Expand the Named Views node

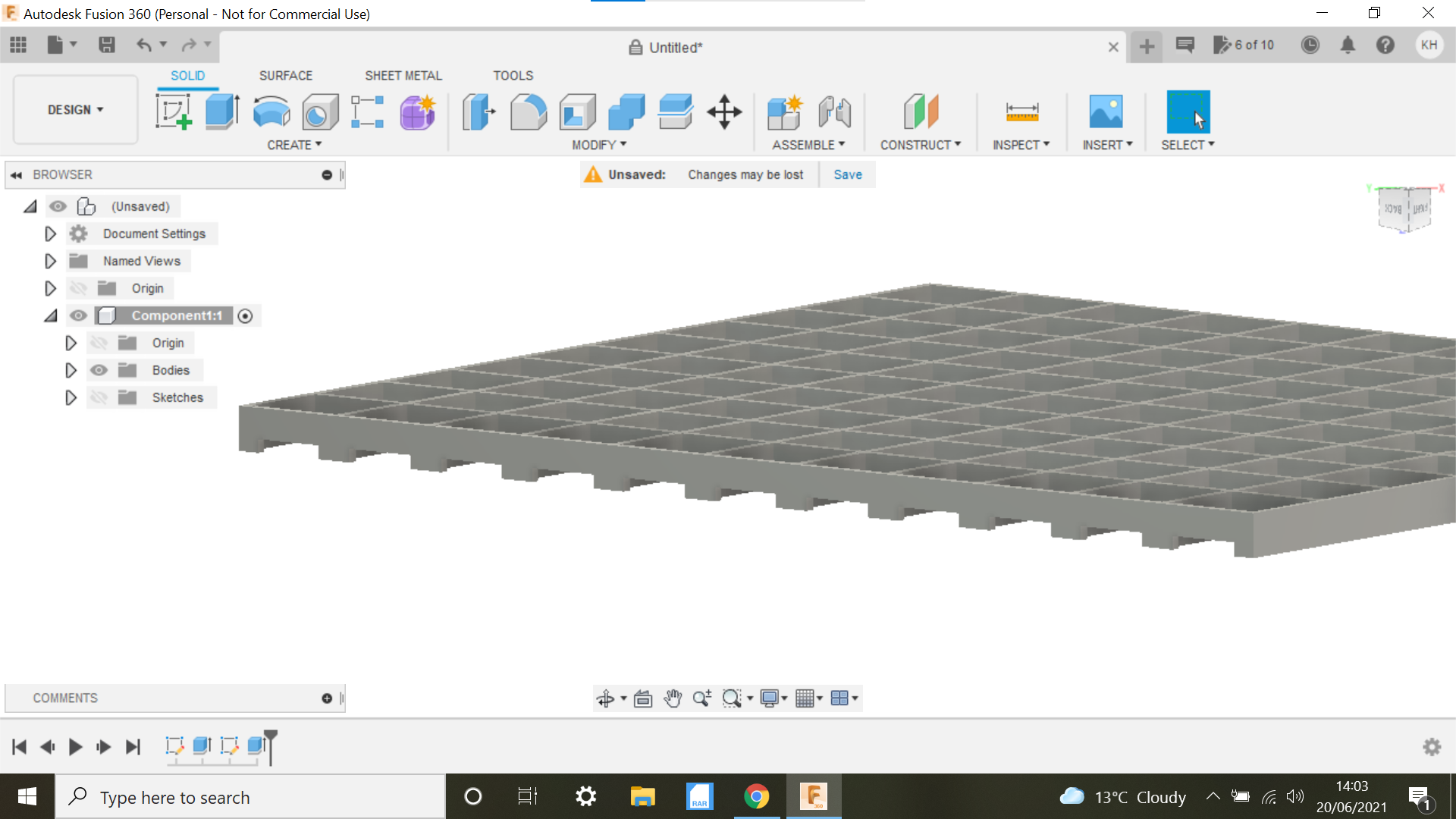tap(50, 261)
